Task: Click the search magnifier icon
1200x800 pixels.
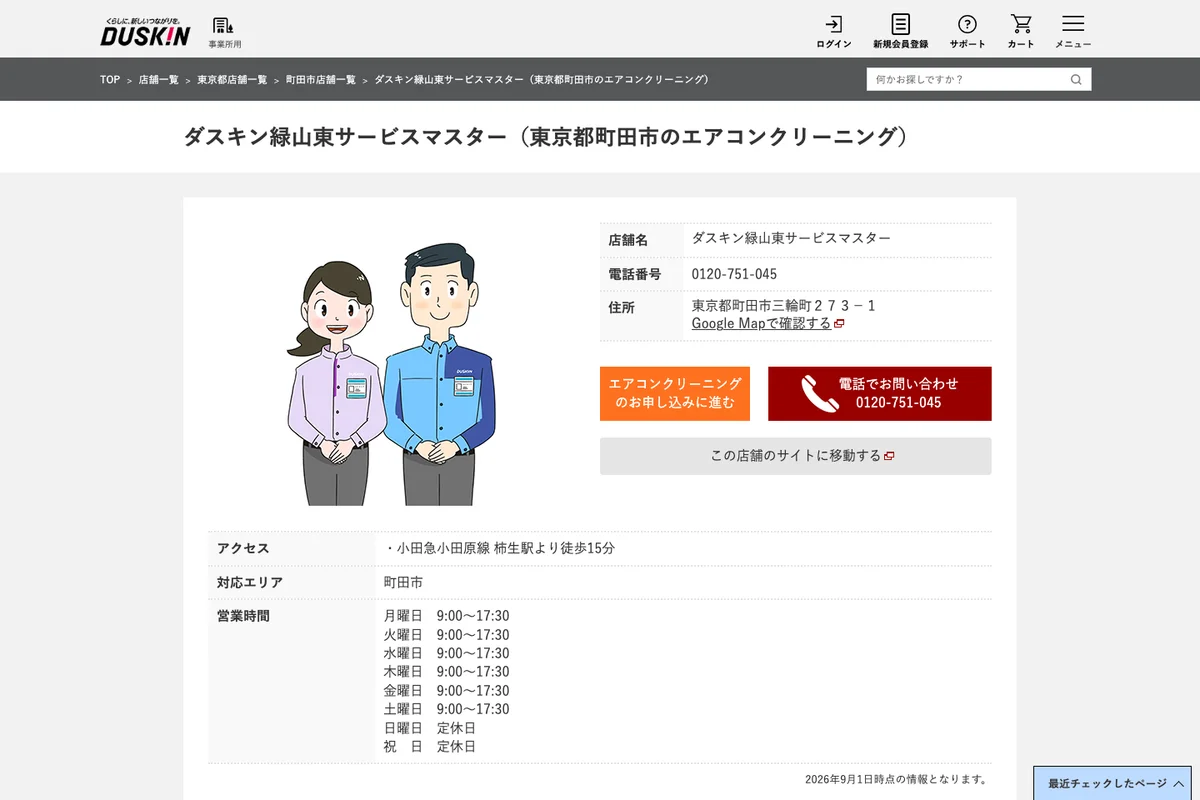Action: [1076, 79]
